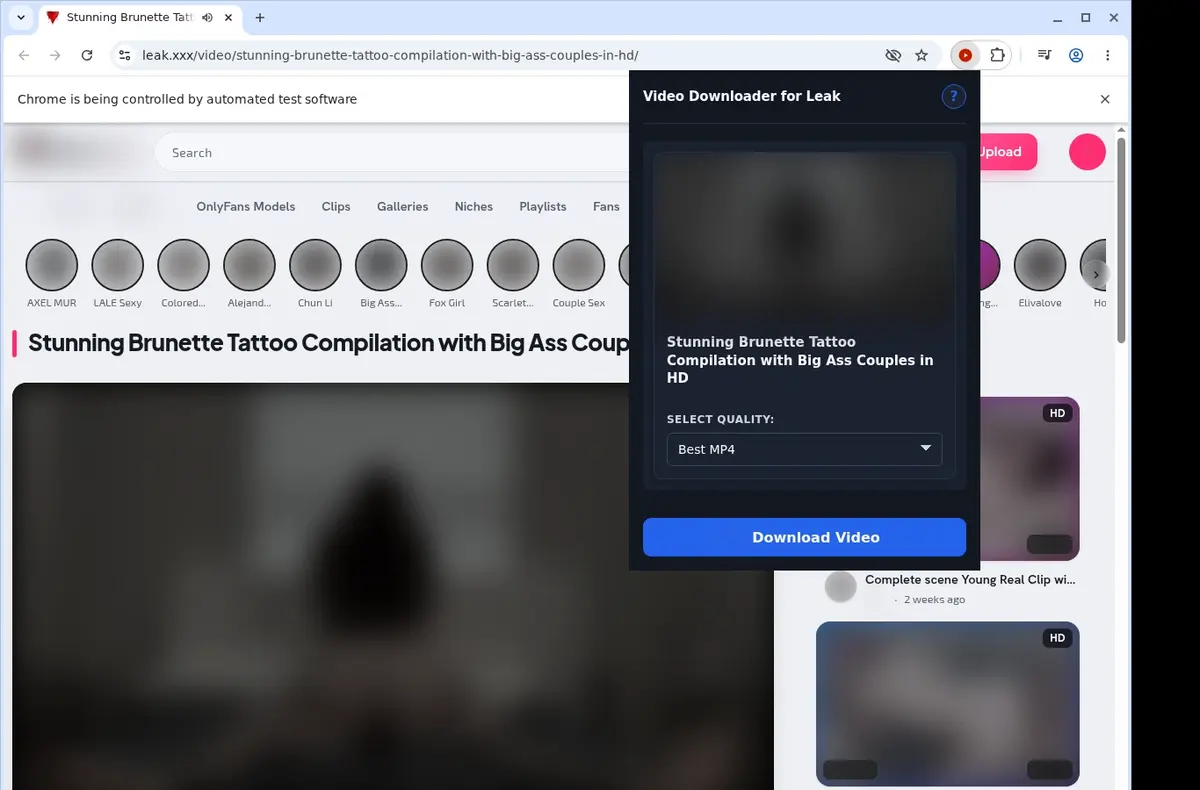Open a new tab with plus button
1200x790 pixels.
click(260, 18)
